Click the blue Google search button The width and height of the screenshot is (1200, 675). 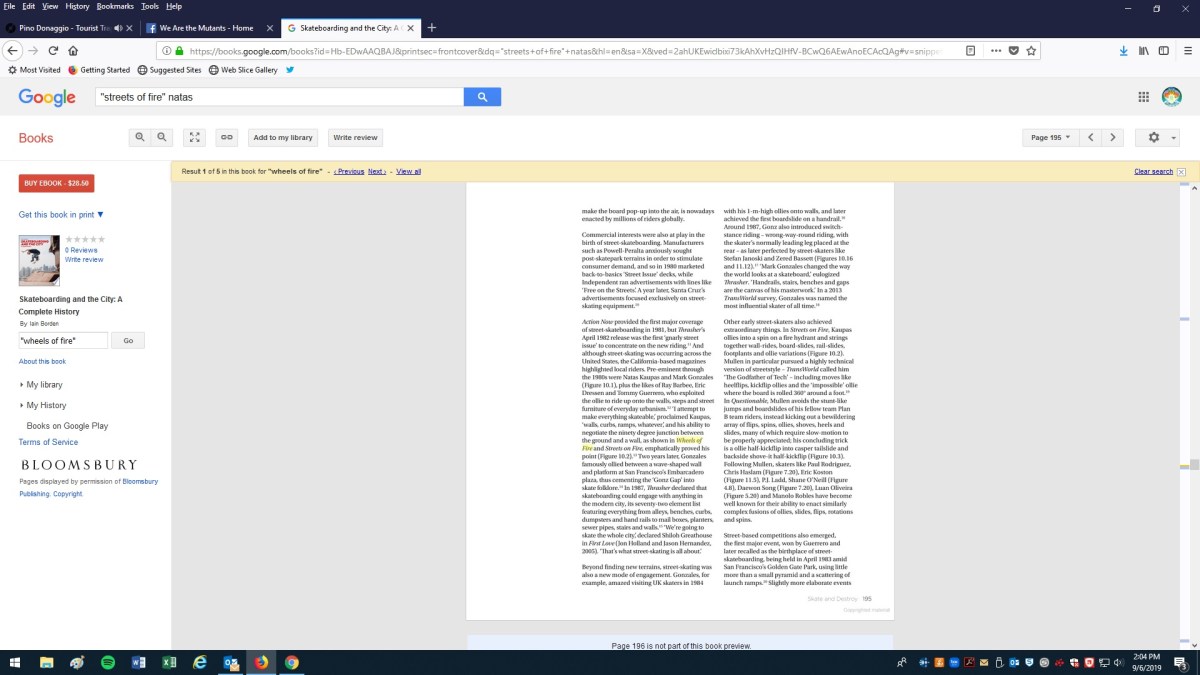click(482, 97)
